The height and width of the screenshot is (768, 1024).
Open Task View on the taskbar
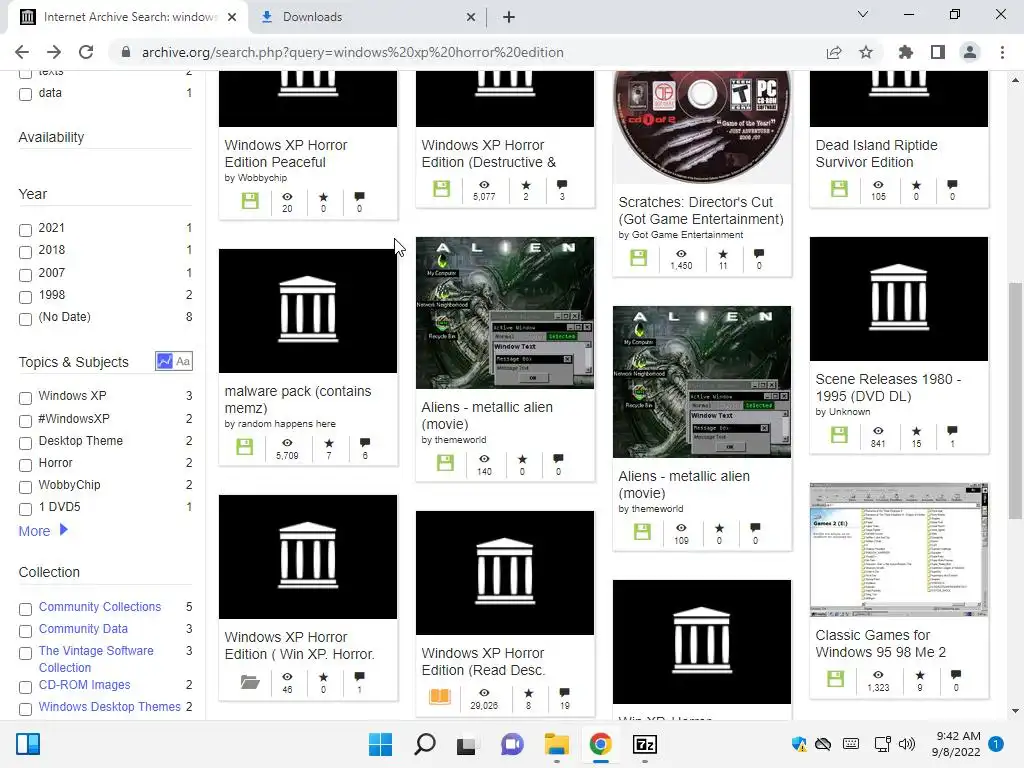click(466, 745)
